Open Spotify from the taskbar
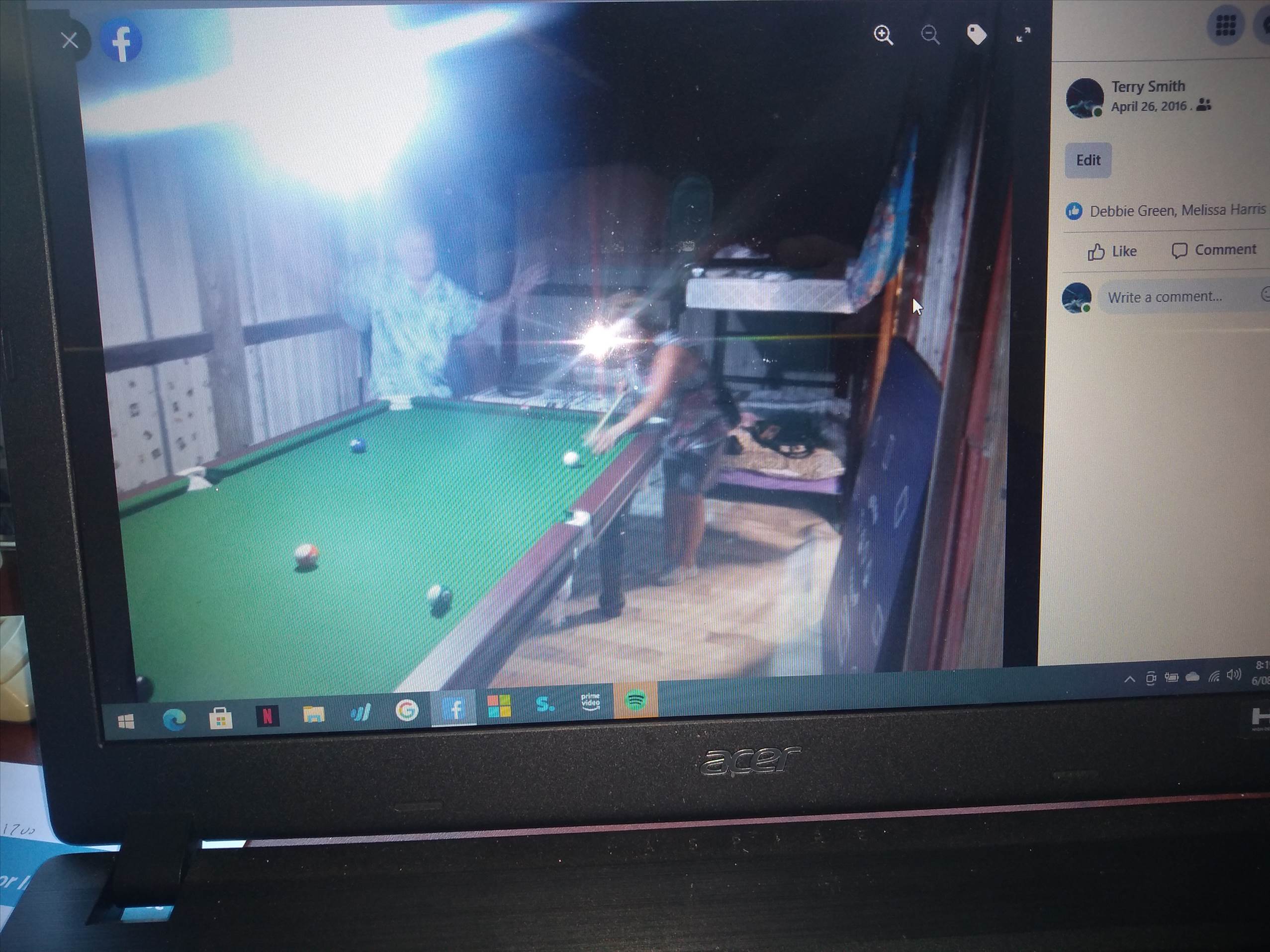The width and height of the screenshot is (1270, 952). [x=635, y=700]
